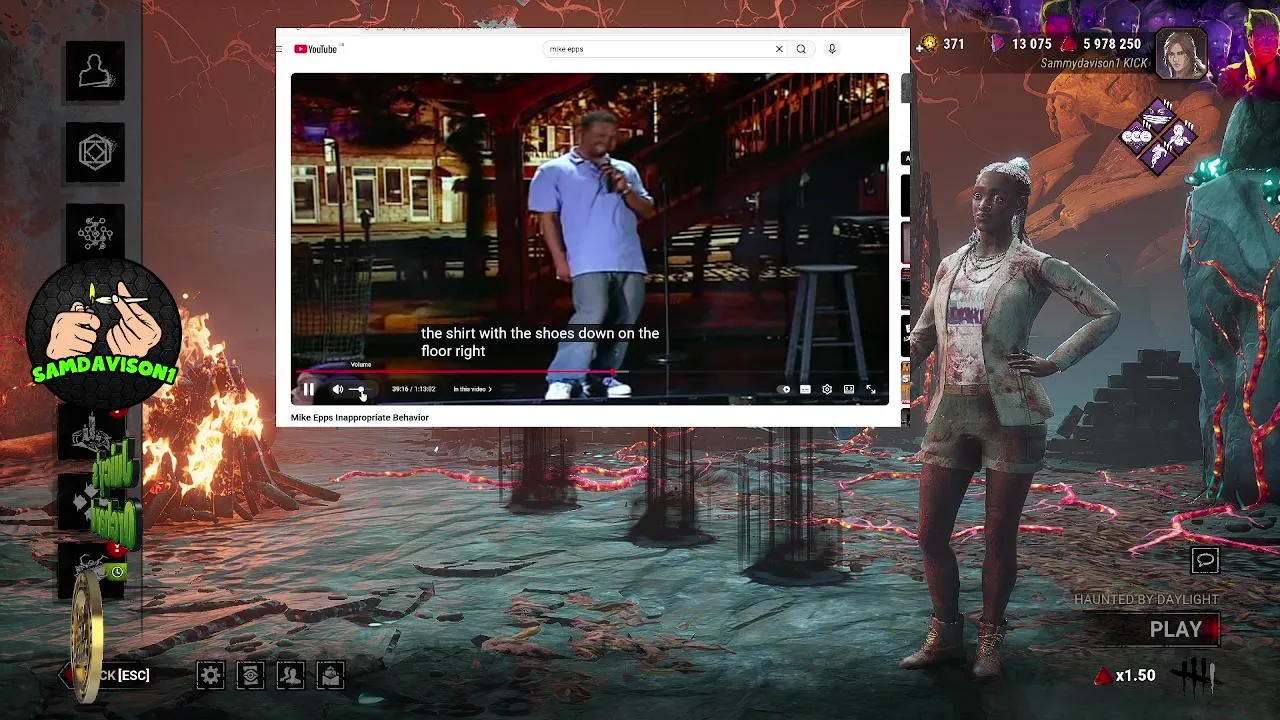The height and width of the screenshot is (720, 1280).
Task: Toggle subtitles/closed captions
Action: click(x=805, y=389)
